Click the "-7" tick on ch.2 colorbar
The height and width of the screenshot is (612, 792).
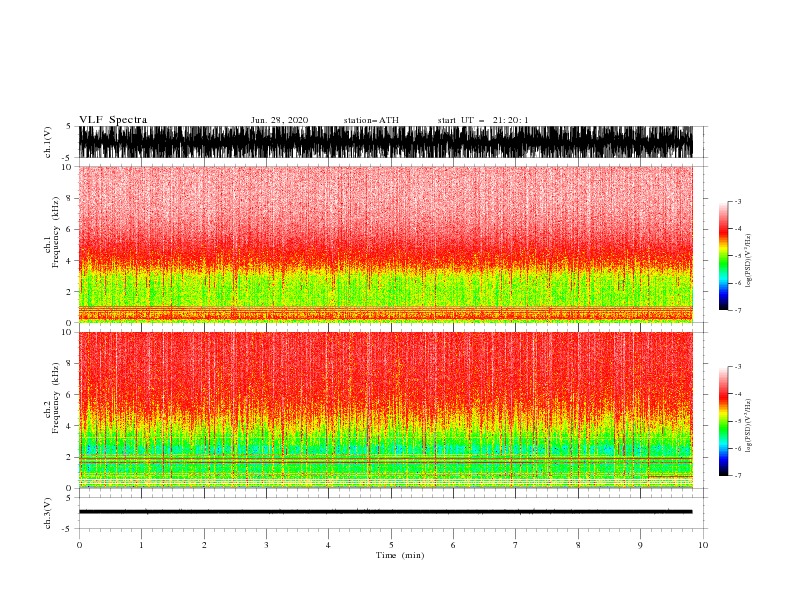(x=737, y=476)
